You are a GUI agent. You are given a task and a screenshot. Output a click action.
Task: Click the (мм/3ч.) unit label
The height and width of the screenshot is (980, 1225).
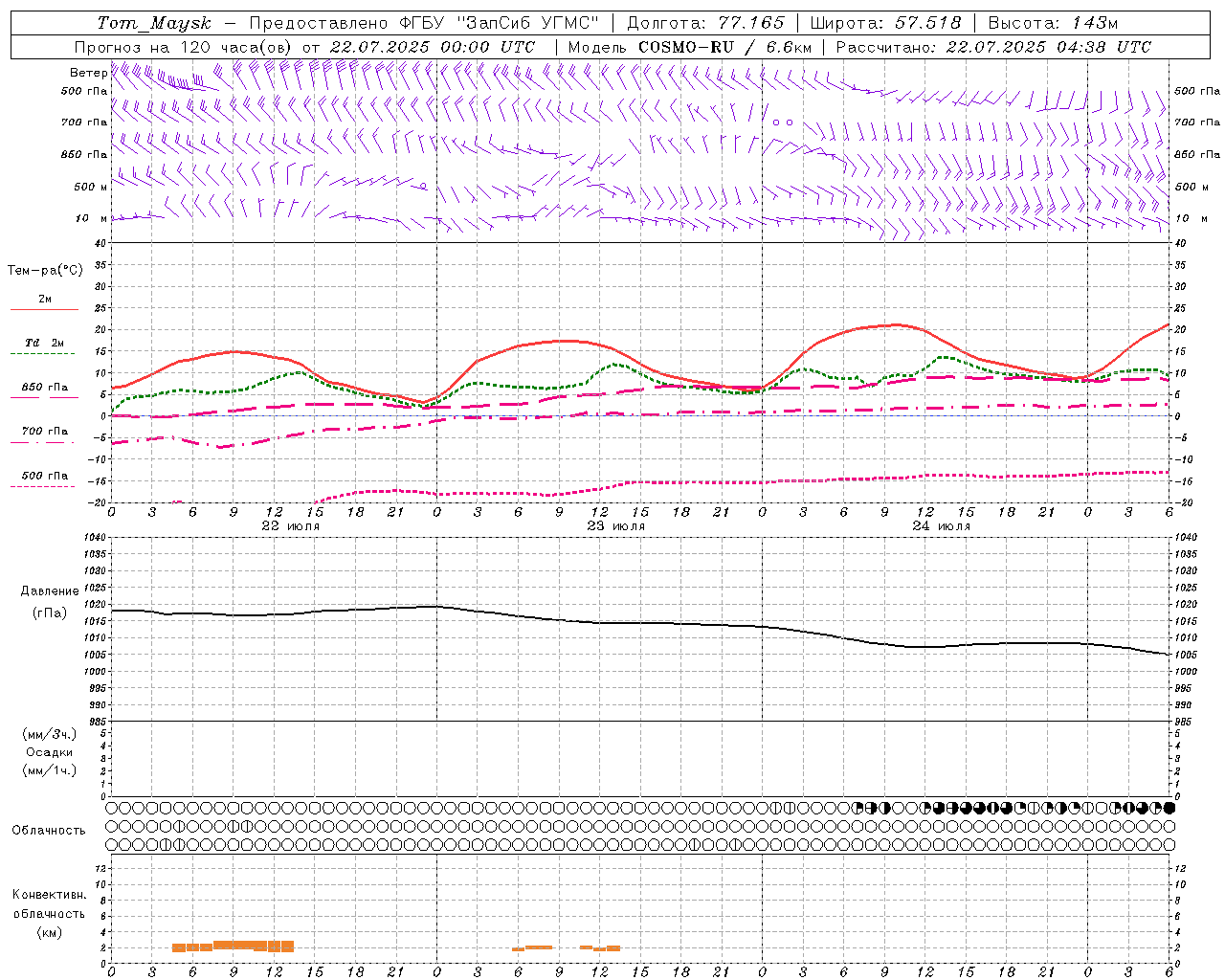[49, 734]
